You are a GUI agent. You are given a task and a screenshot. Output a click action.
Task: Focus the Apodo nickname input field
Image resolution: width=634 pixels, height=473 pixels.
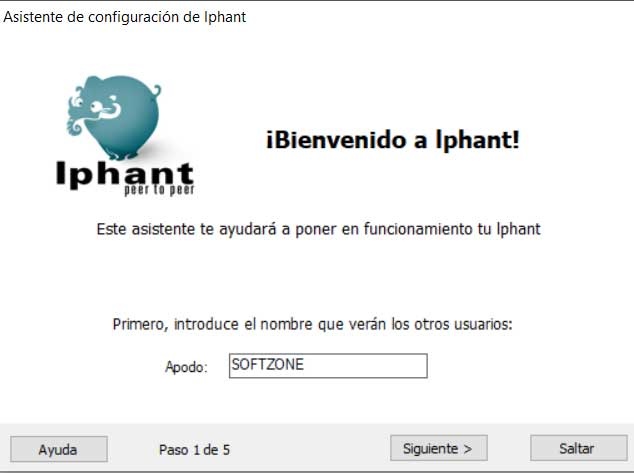point(328,366)
